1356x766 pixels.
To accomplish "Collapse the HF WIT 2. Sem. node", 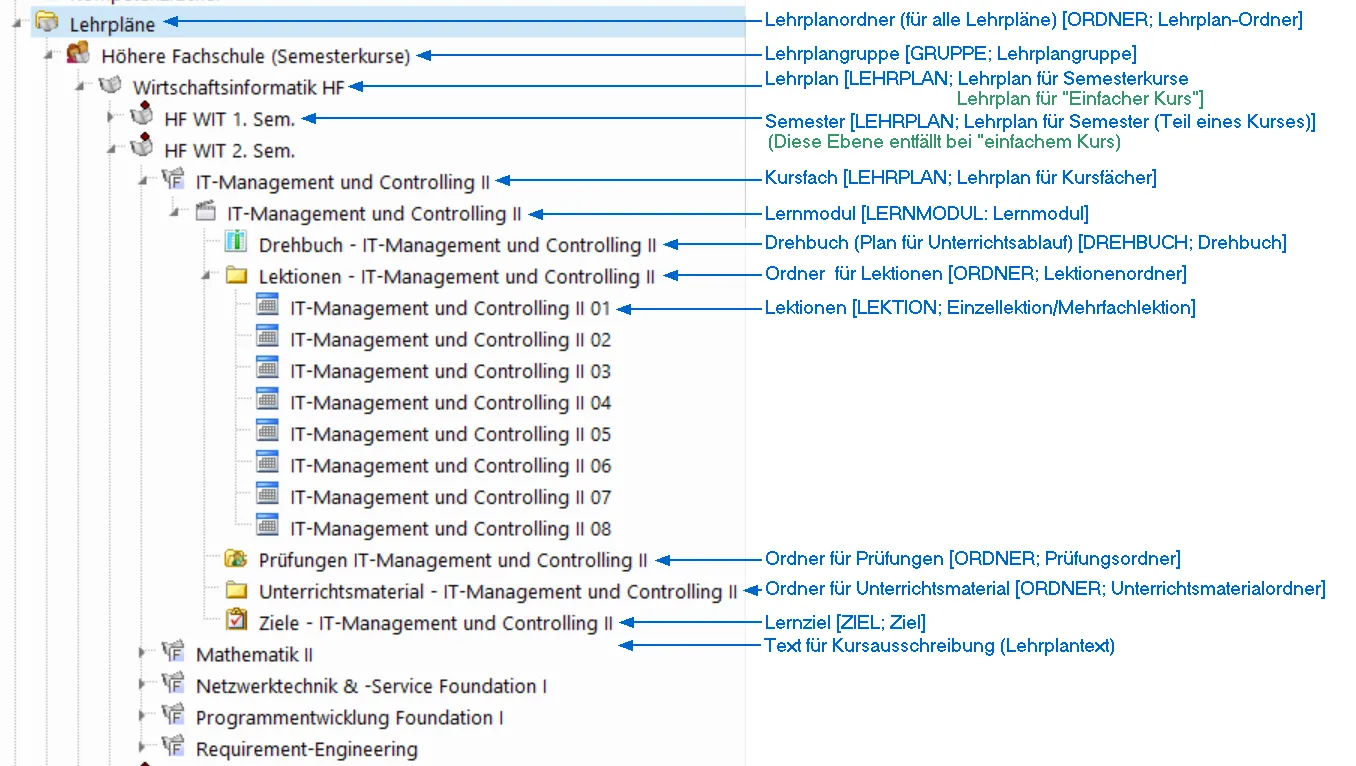I will (111, 149).
